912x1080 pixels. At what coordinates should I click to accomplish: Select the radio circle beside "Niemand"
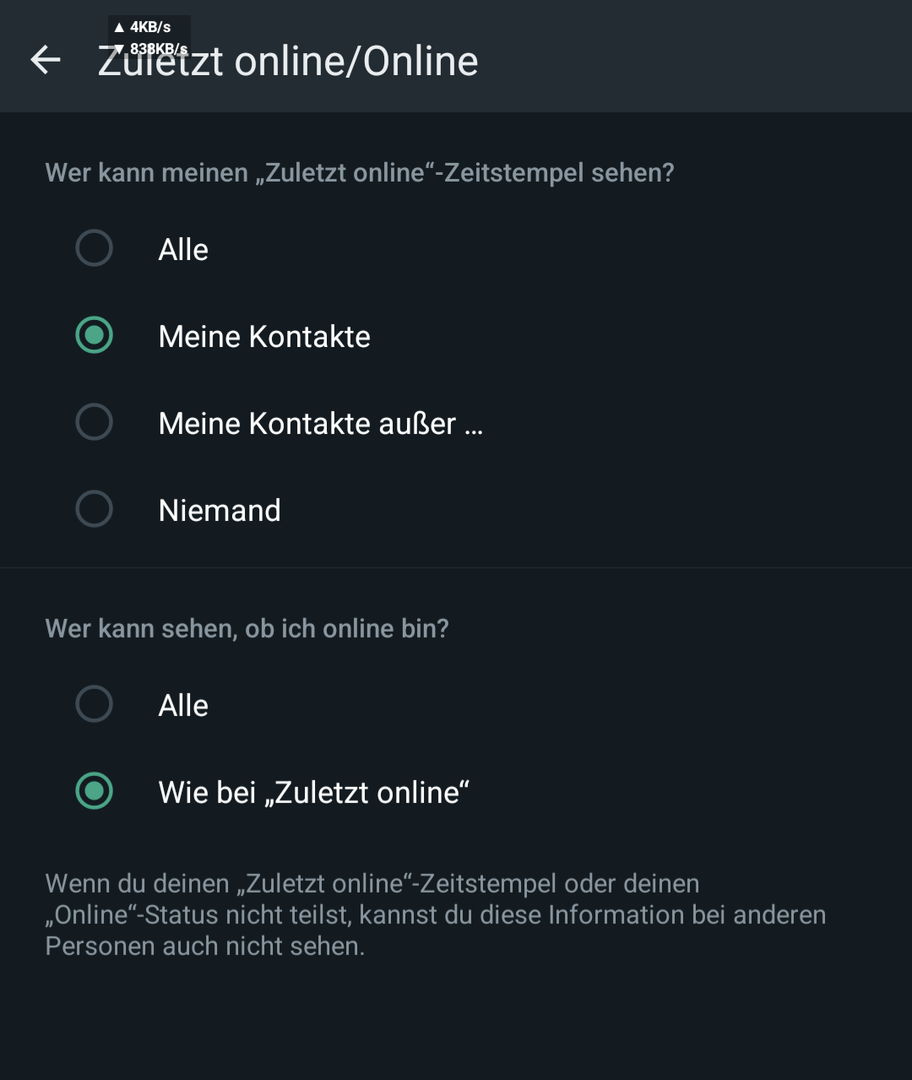(x=94, y=509)
